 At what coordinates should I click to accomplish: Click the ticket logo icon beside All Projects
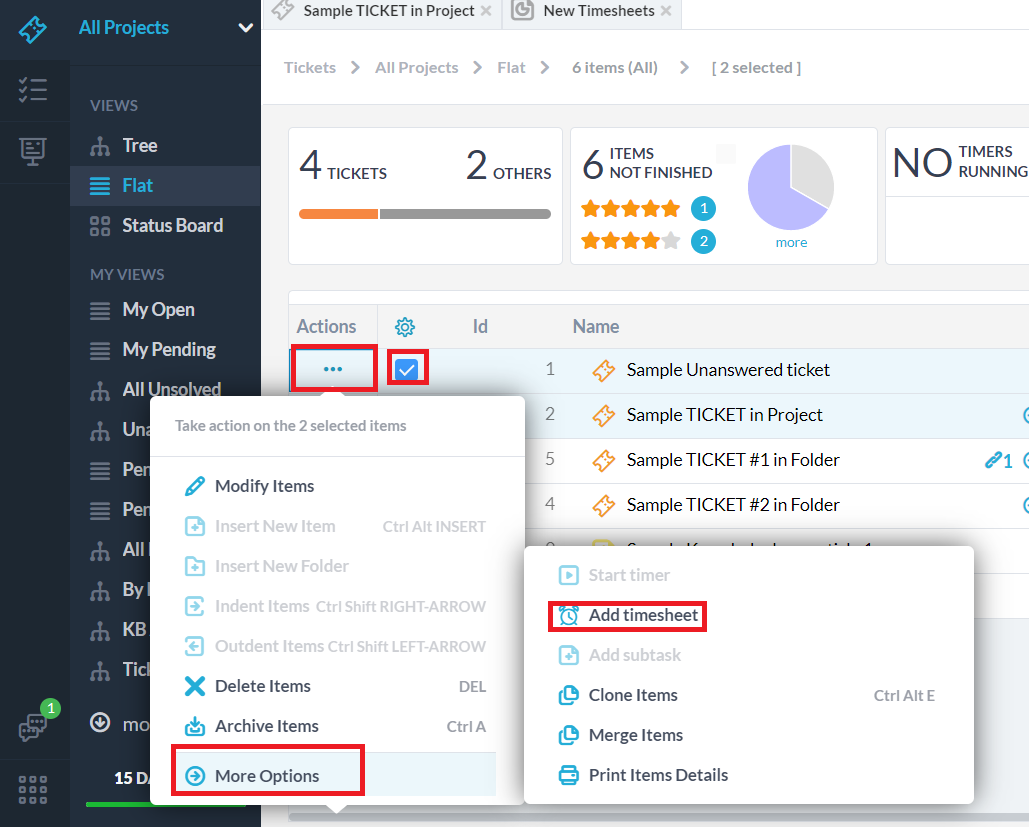click(x=32, y=29)
